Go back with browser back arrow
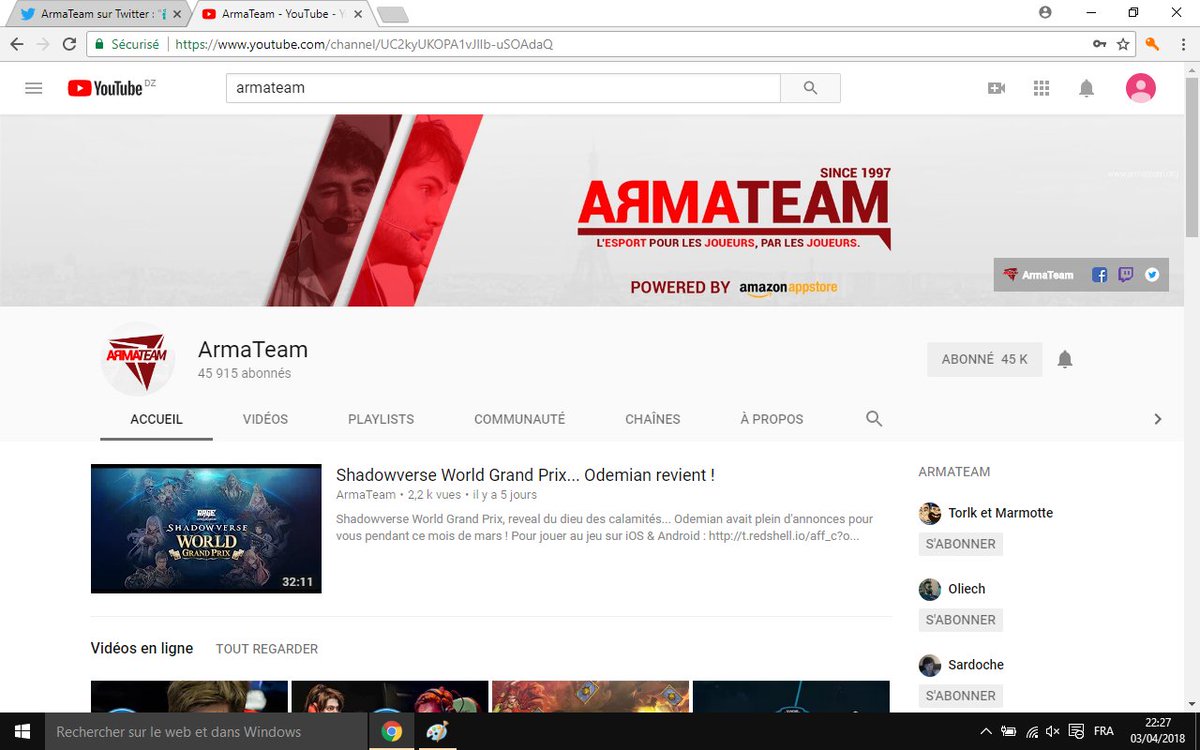 (x=18, y=44)
